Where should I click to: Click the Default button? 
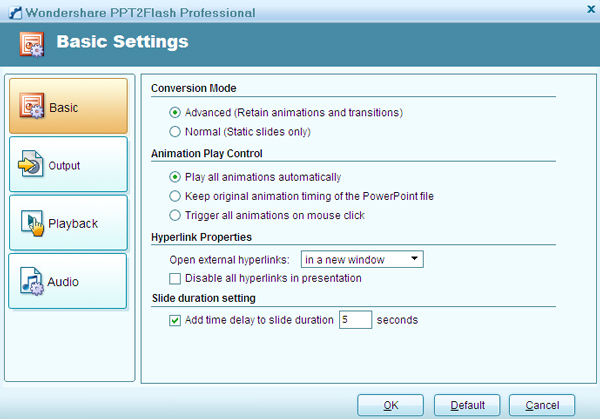467,405
